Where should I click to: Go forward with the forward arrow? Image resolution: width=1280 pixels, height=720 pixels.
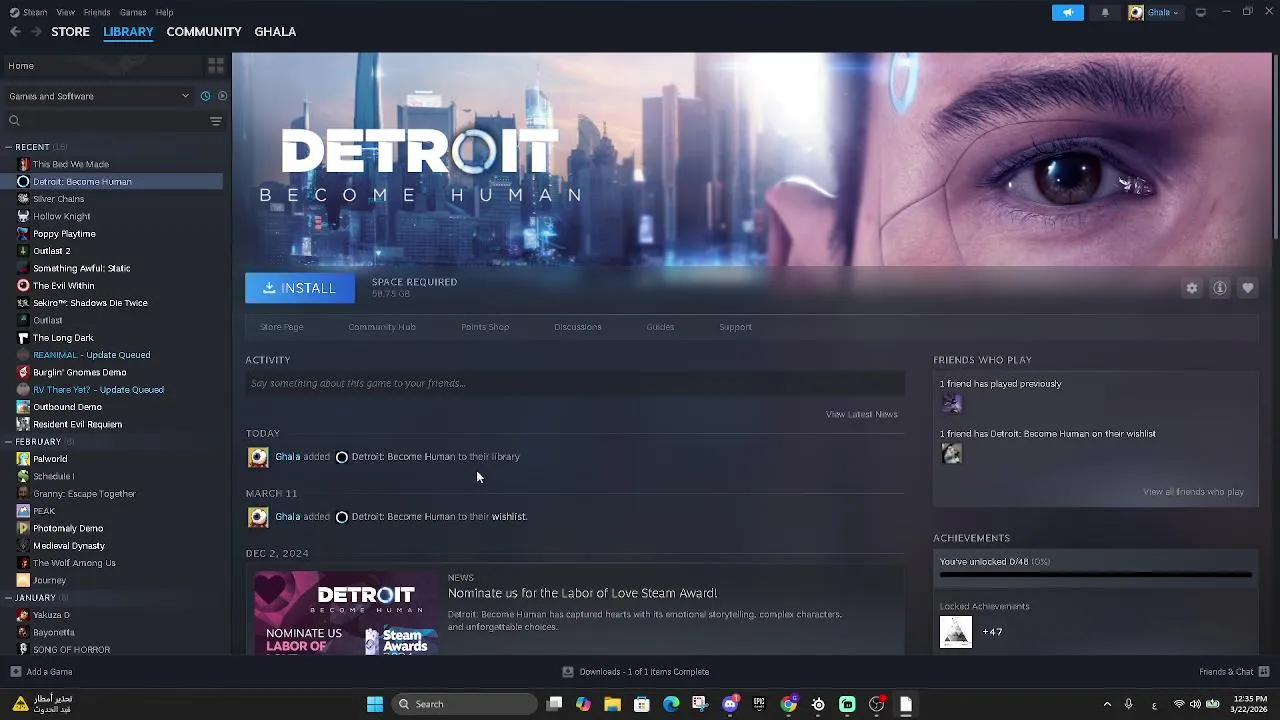pyautogui.click(x=36, y=32)
